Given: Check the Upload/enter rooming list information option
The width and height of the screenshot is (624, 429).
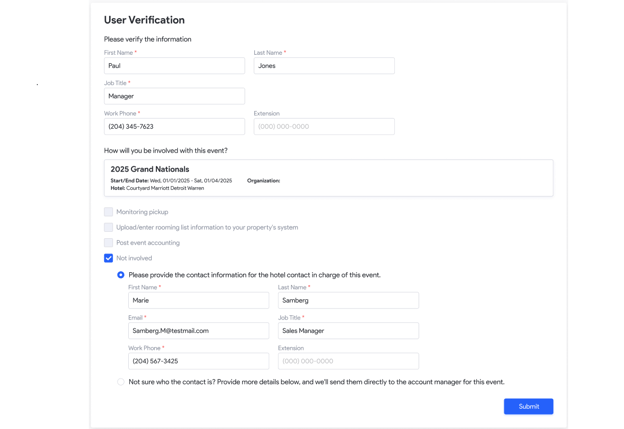Looking at the screenshot, I should coord(108,227).
